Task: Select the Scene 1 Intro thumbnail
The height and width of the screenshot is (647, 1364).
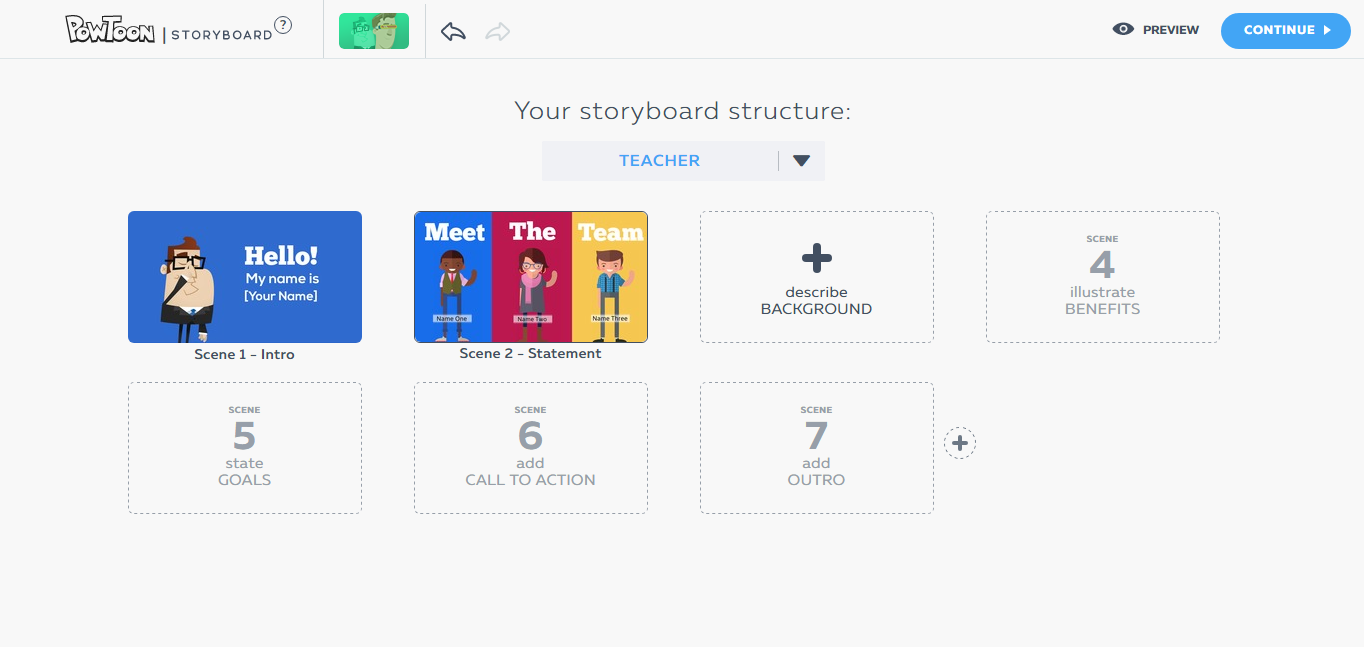Action: [245, 277]
